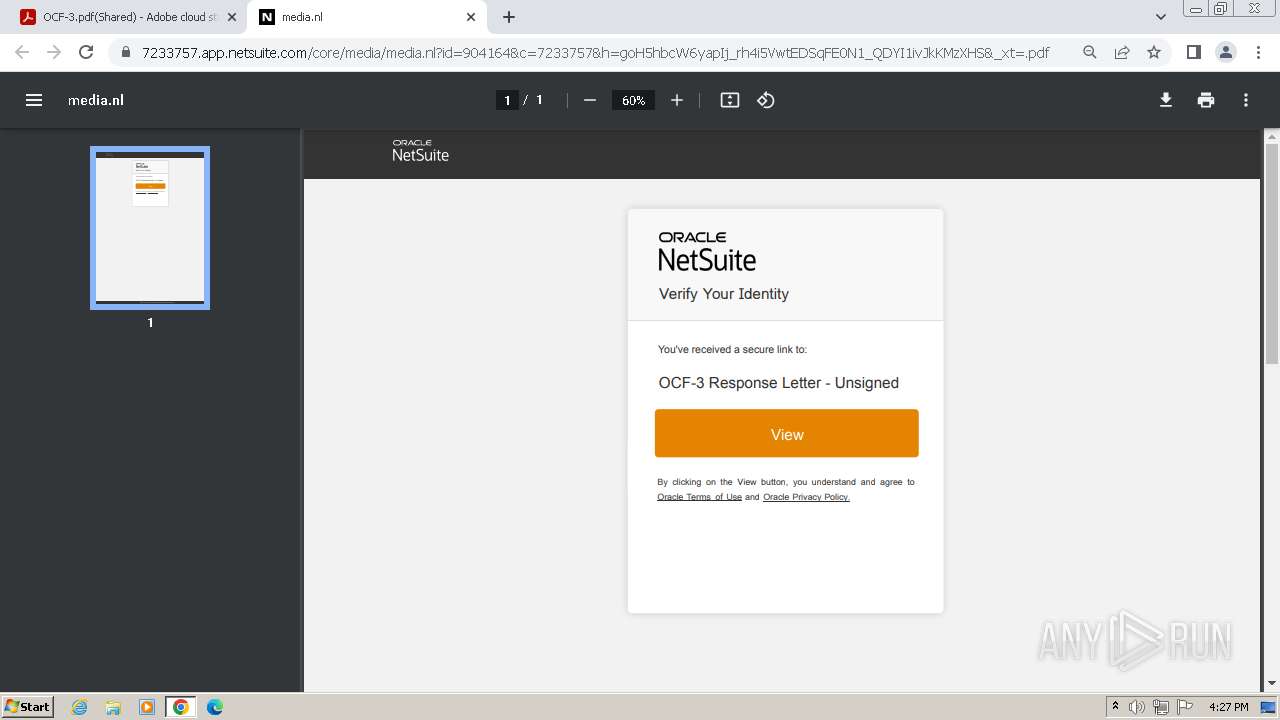This screenshot has height=720, width=1280.
Task: Close the media.nl tab
Action: point(471,17)
